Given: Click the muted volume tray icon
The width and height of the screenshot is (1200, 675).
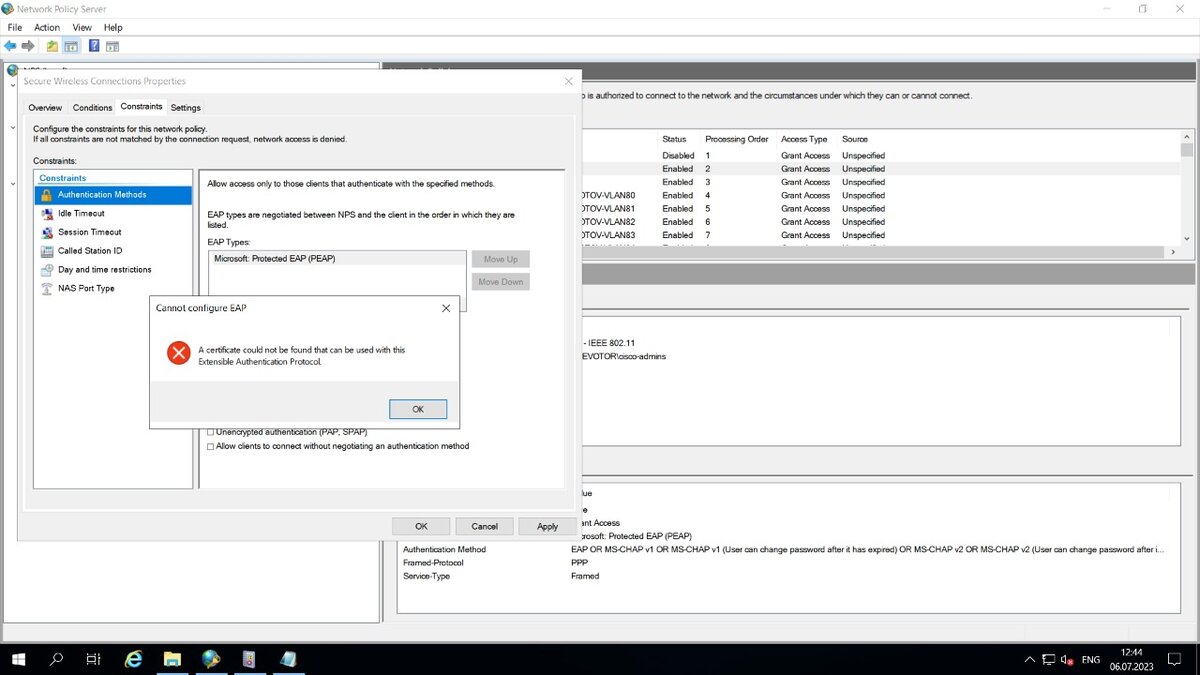Looking at the screenshot, I should coord(1067,660).
